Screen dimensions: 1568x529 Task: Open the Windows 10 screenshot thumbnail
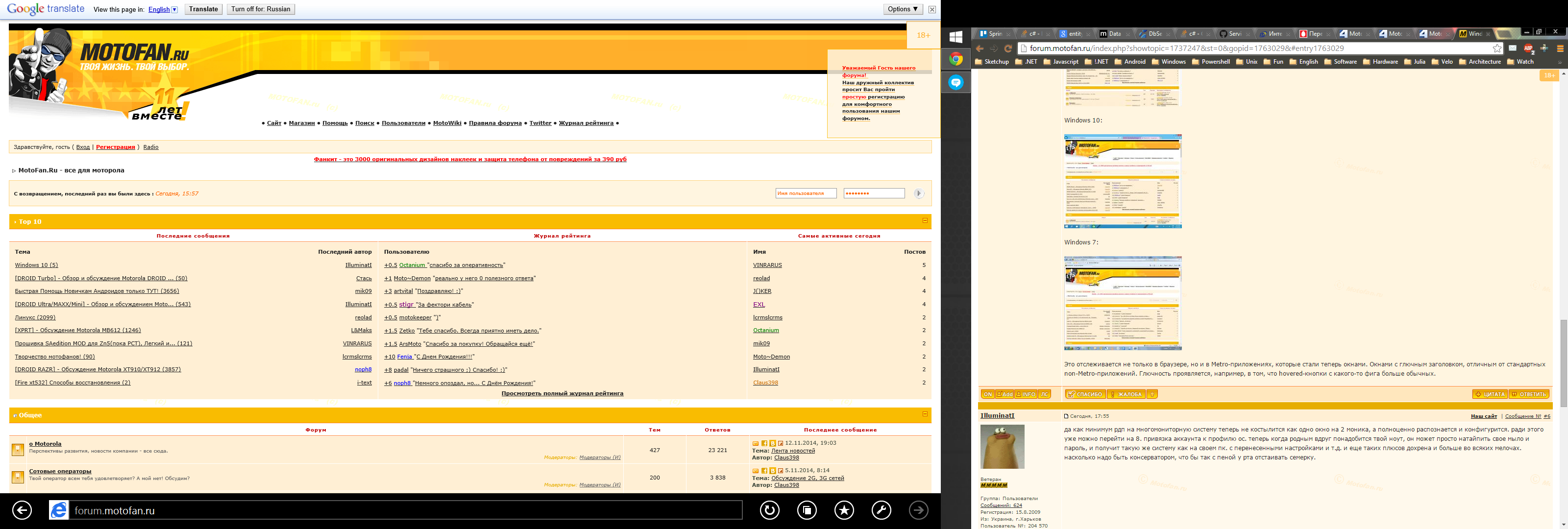[x=1123, y=181]
